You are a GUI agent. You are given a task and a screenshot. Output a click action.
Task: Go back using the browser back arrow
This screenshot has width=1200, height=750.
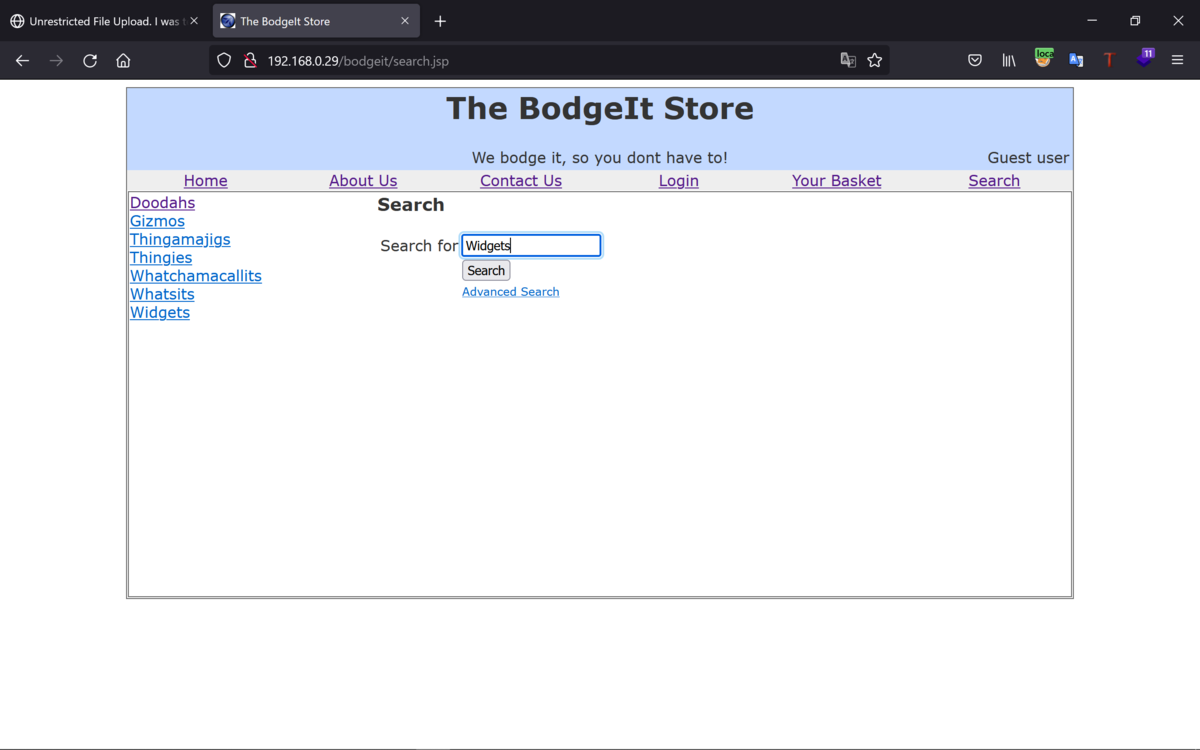pos(22,61)
